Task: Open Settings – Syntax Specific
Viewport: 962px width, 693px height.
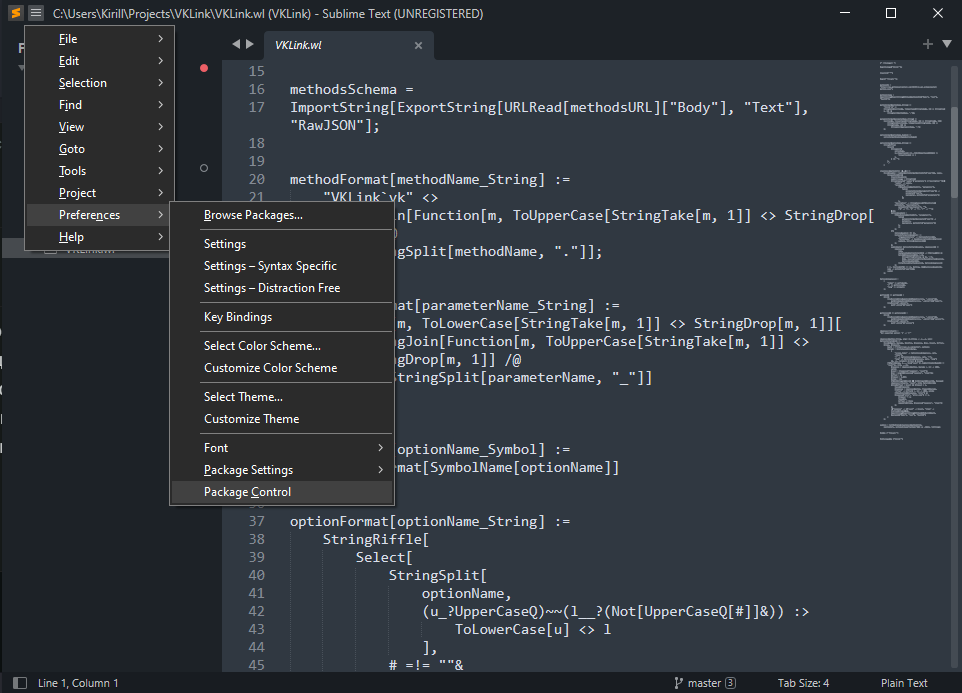Action: (282, 266)
